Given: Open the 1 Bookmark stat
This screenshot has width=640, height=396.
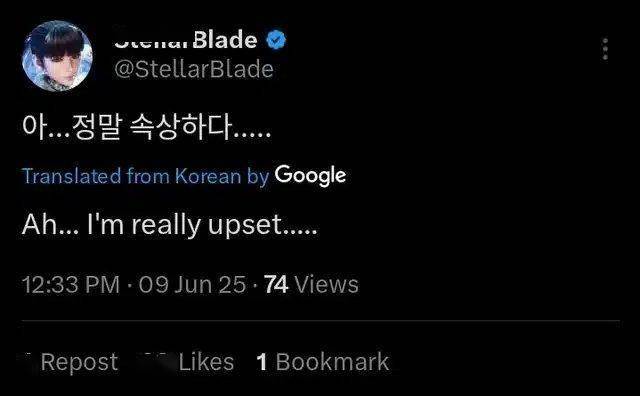Looking at the screenshot, I should pos(323,362).
